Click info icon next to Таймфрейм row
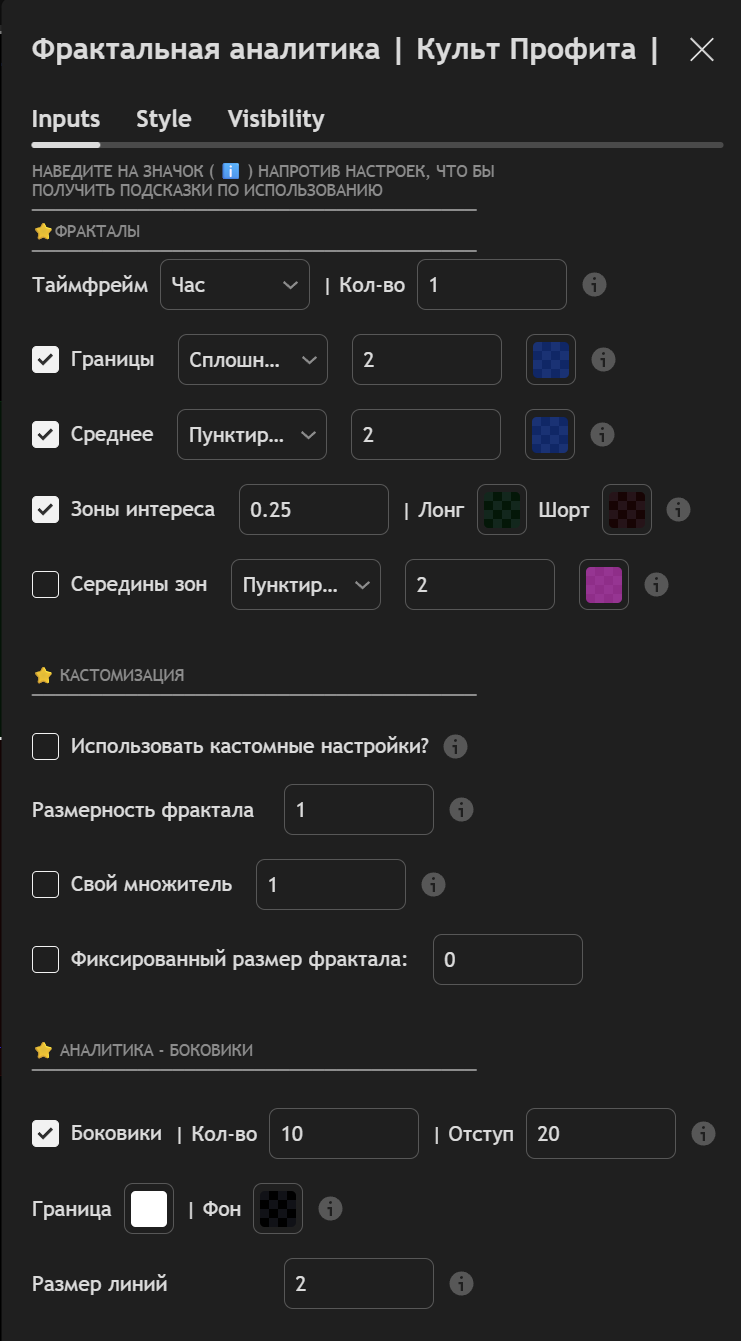Image resolution: width=741 pixels, height=1341 pixels. tap(594, 285)
